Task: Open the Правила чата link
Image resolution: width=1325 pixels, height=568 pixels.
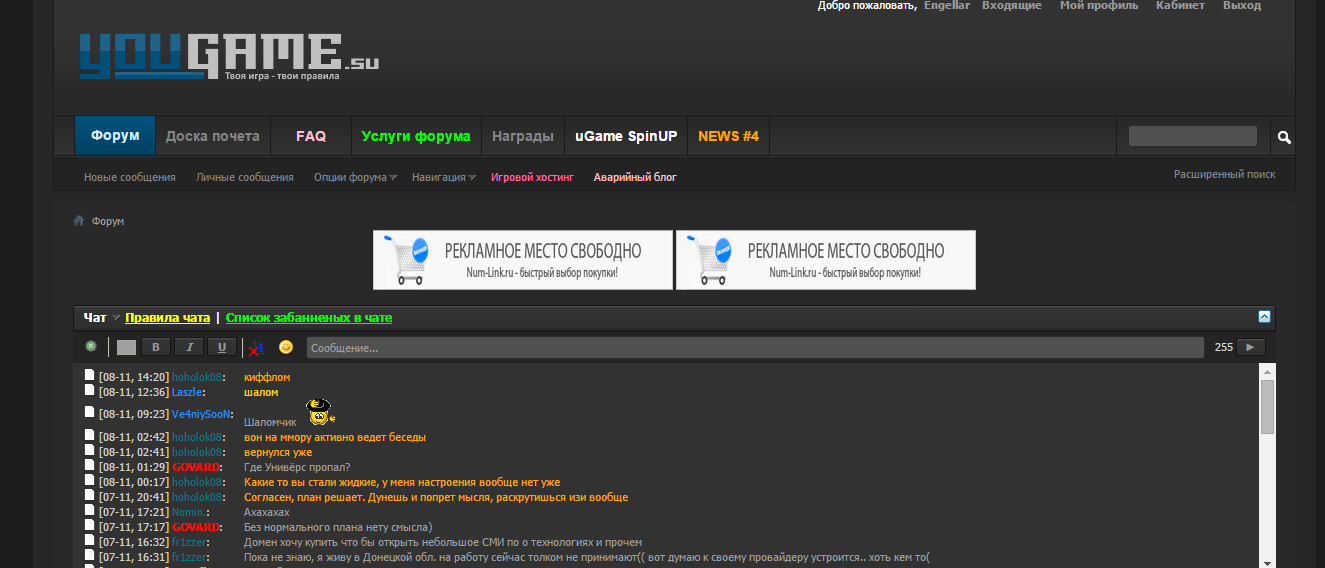Action: pos(167,318)
